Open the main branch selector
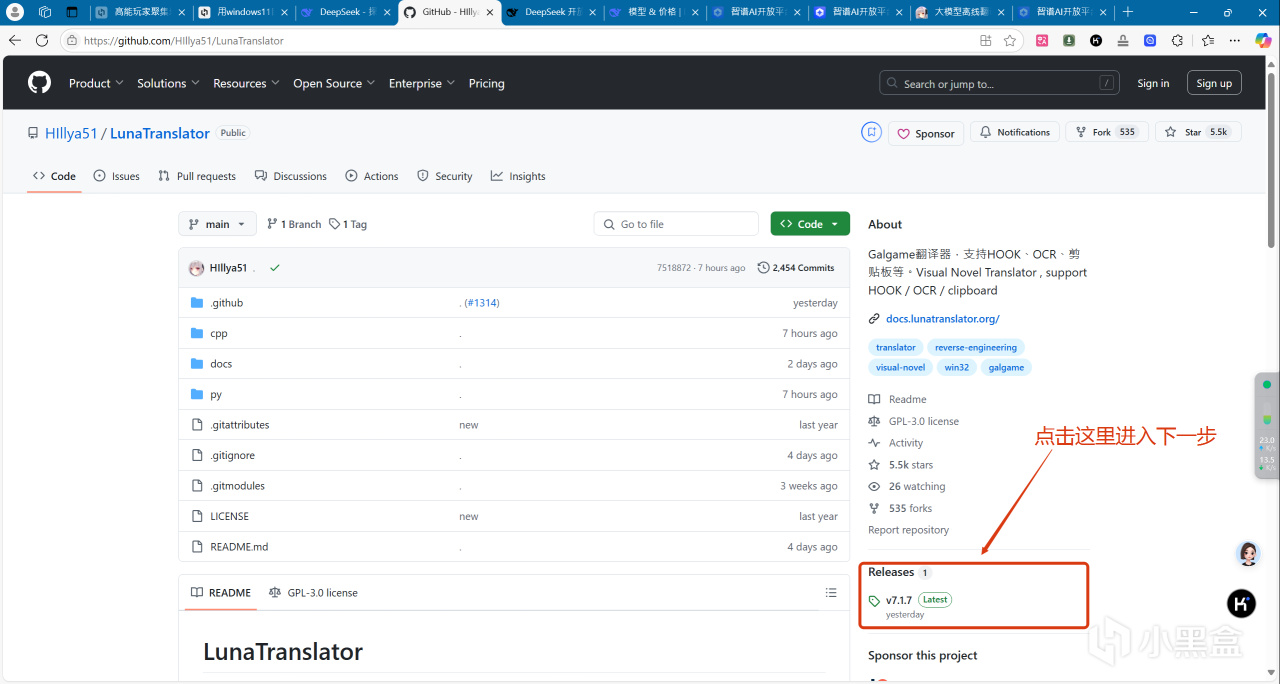 pos(217,224)
